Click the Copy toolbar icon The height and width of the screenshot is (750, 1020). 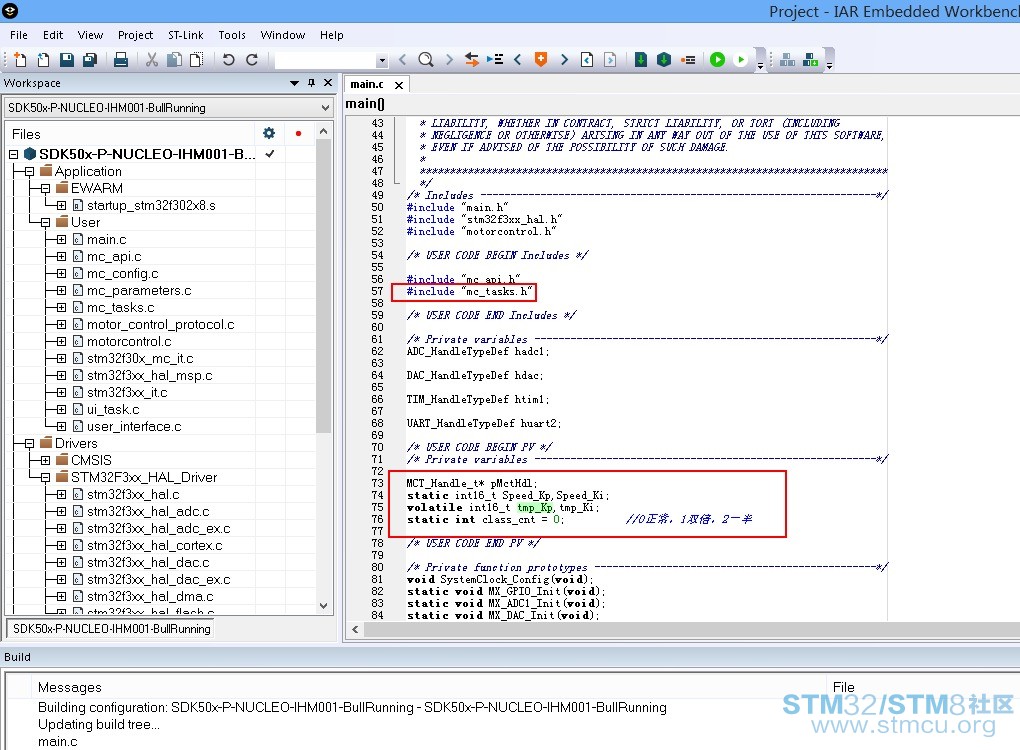pos(174,60)
